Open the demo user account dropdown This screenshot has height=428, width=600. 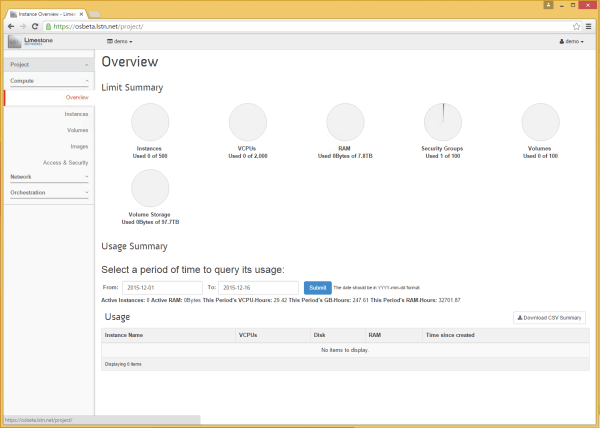572,41
